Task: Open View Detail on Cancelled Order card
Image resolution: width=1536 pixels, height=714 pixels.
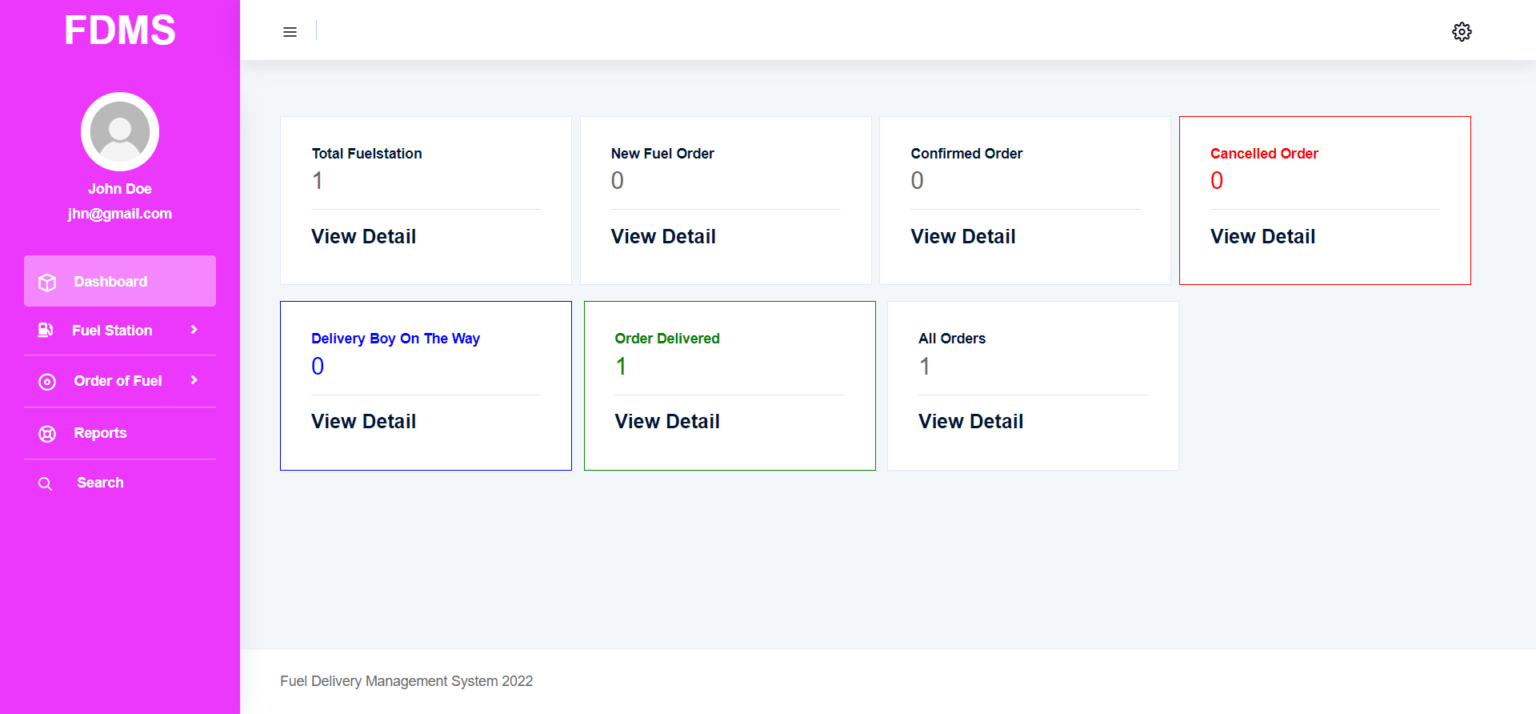Action: pos(1262,236)
